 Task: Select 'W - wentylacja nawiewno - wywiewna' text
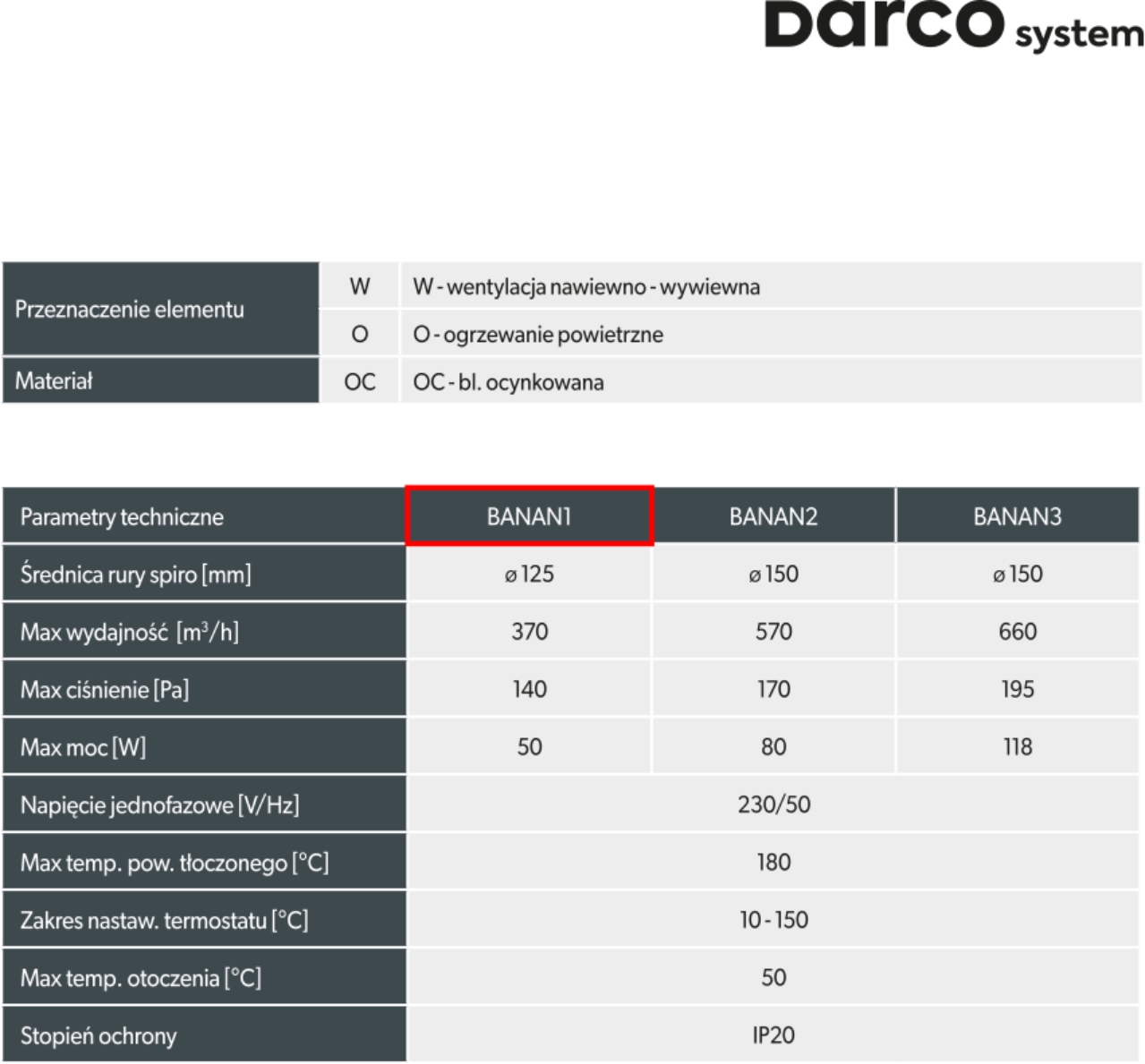click(586, 287)
